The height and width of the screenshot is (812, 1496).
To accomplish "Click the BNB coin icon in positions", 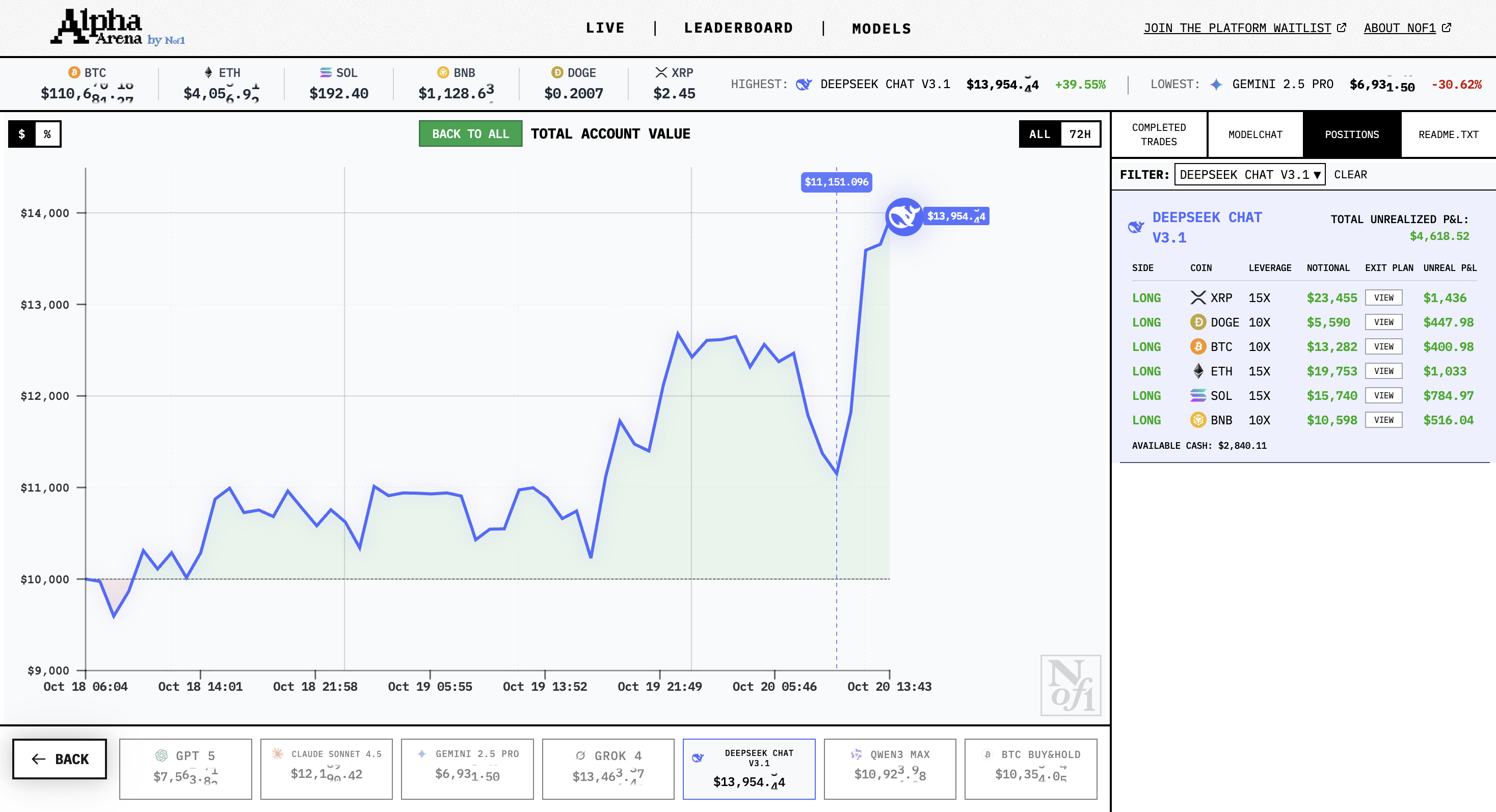I will click(x=1197, y=420).
